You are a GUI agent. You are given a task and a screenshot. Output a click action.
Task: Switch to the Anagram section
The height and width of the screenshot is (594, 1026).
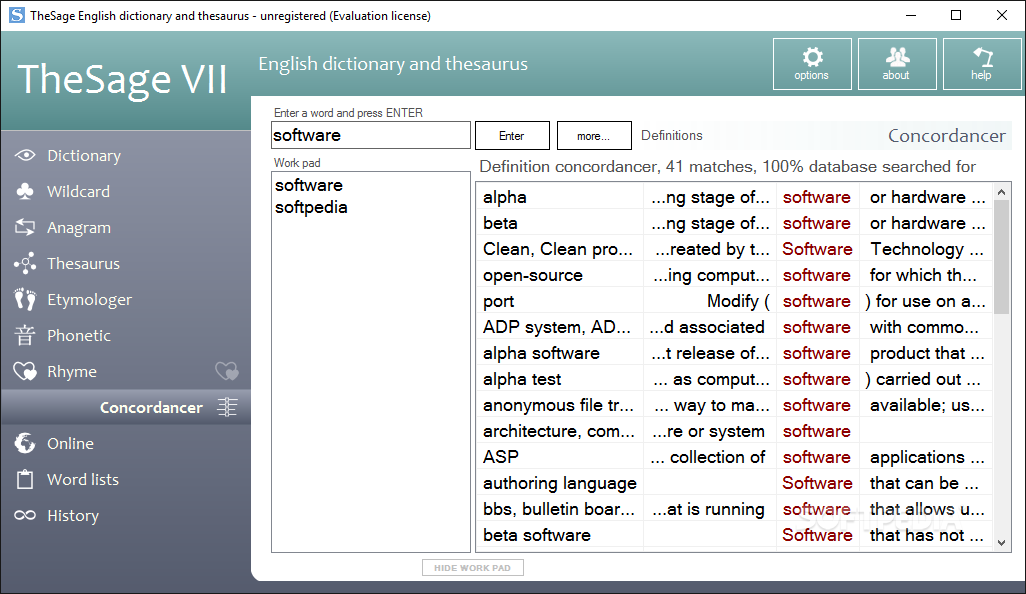pyautogui.click(x=79, y=228)
